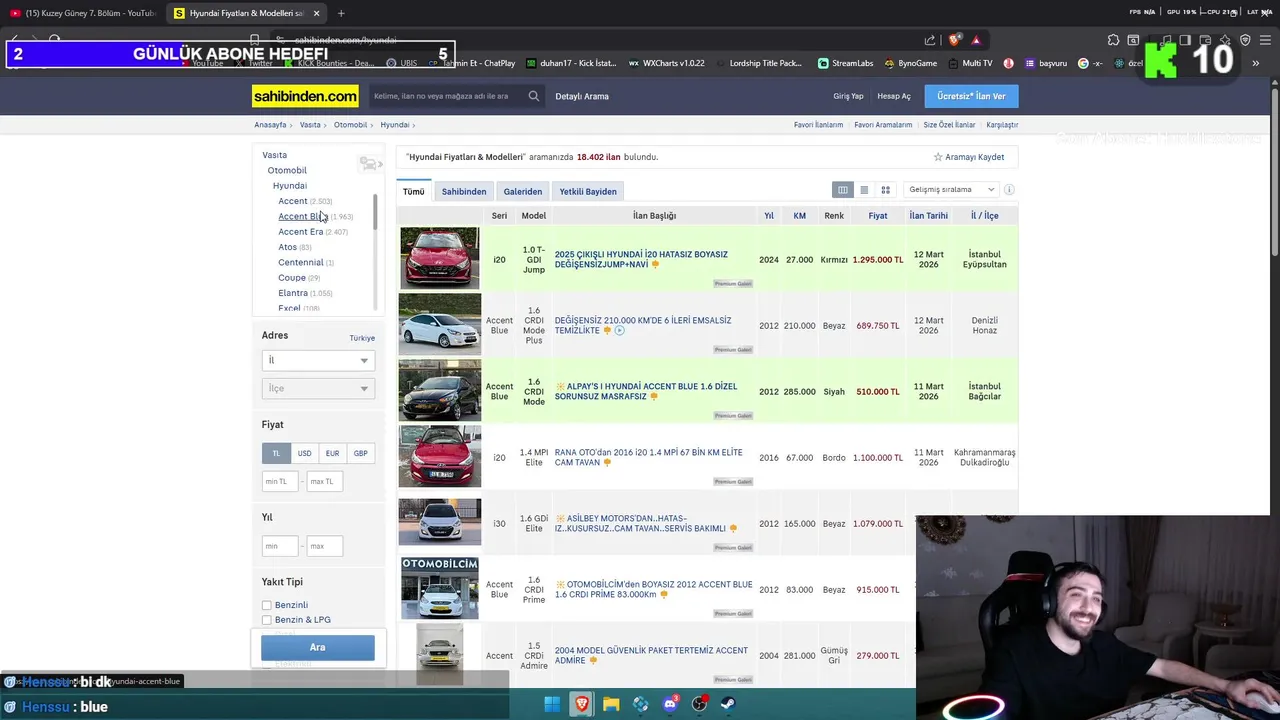Click Brave Rewards triangle icon
The height and width of the screenshot is (720, 1280).
click(976, 40)
